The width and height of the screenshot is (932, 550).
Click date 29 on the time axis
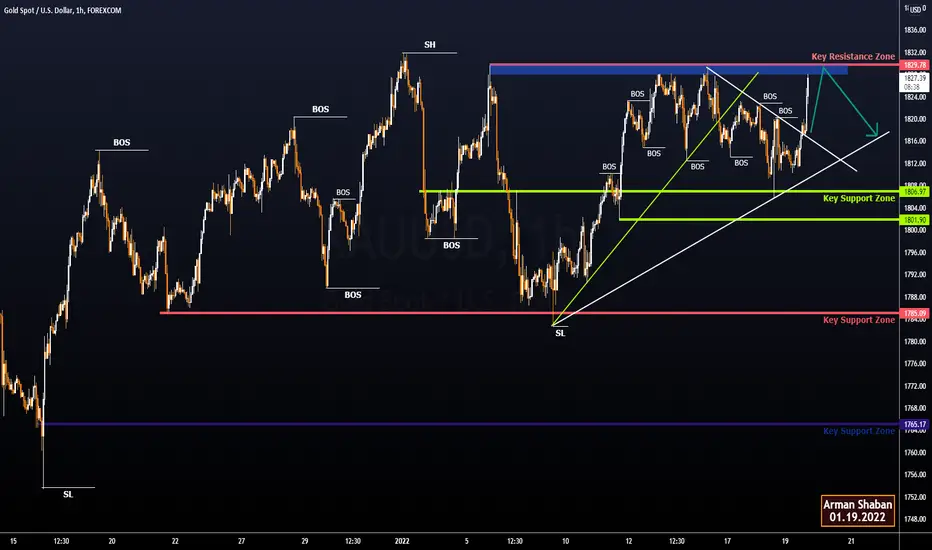tap(304, 541)
